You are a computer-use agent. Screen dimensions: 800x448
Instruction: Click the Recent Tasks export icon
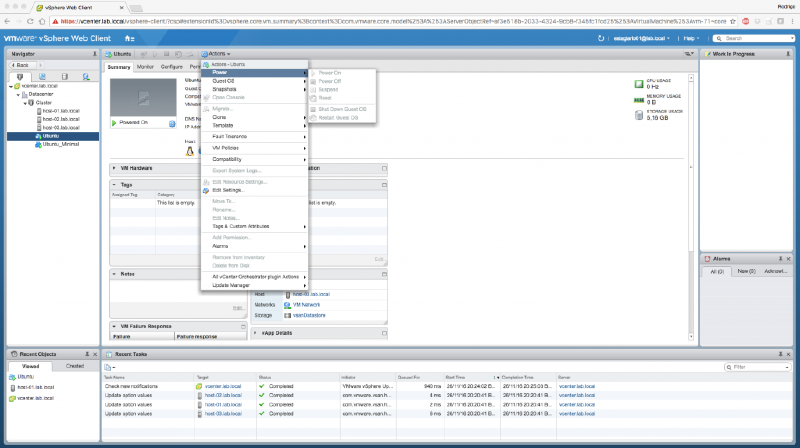[x=109, y=367]
